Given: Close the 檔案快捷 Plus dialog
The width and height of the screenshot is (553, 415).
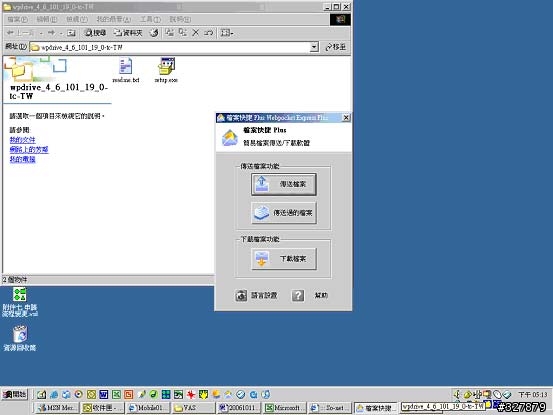Looking at the screenshot, I should tap(346, 117).
